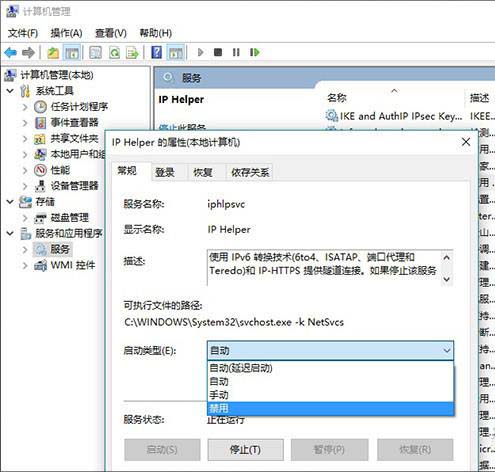The image size is (495, 472).
Task: Collapse the 系统工具 tree node
Action: (x=10, y=91)
